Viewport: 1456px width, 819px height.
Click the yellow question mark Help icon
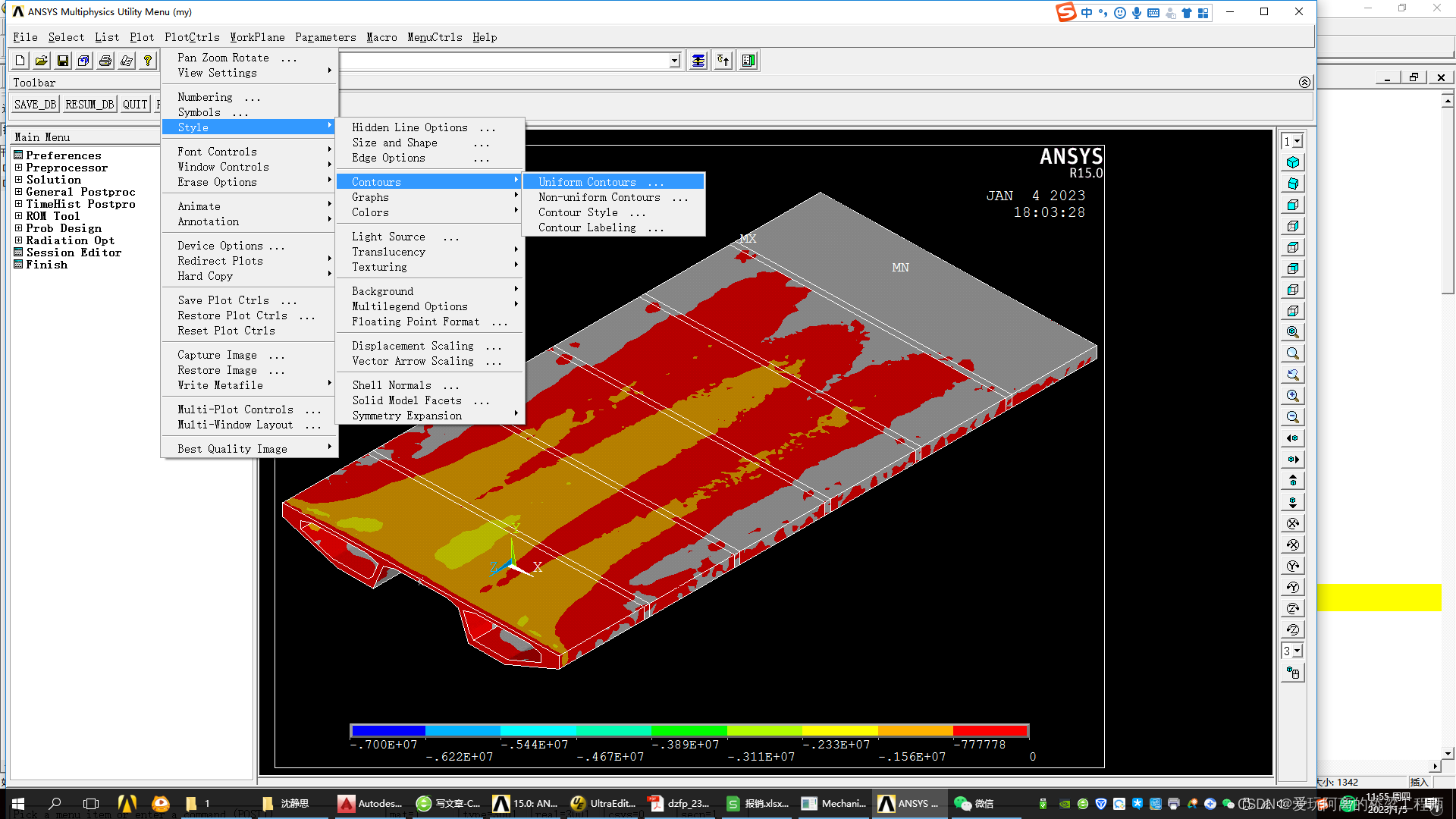(x=148, y=61)
